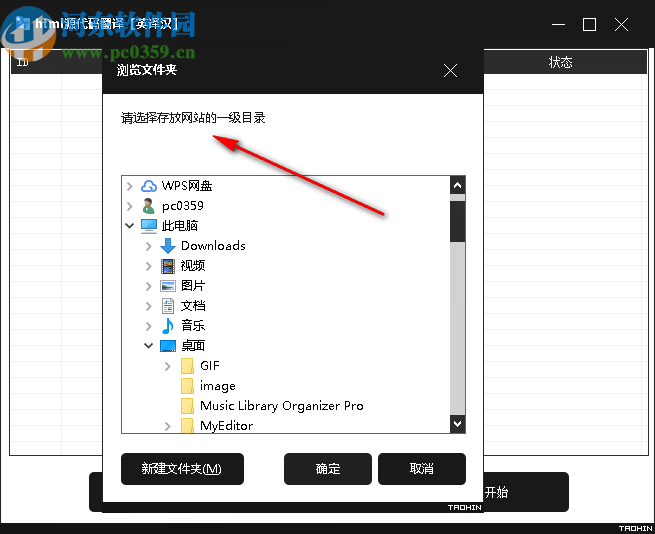655x534 pixels.
Task: Expand the GIF folder node
Action: pyautogui.click(x=168, y=366)
